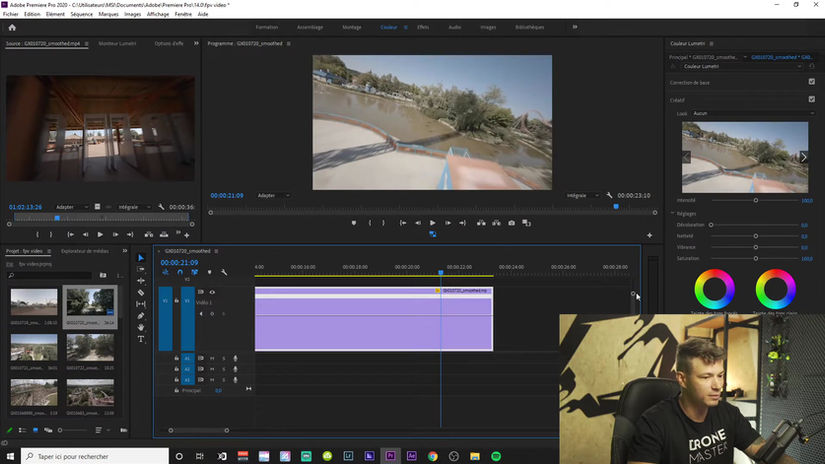Show hidden Source panel tabs chevron
Image resolution: width=825 pixels, height=464 pixels.
pos(196,43)
